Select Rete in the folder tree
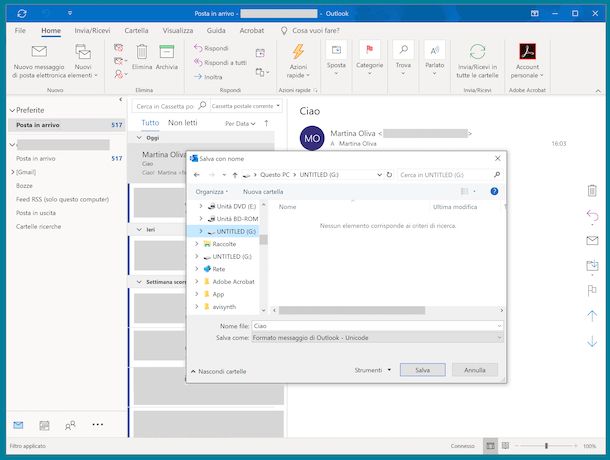 pos(219,269)
